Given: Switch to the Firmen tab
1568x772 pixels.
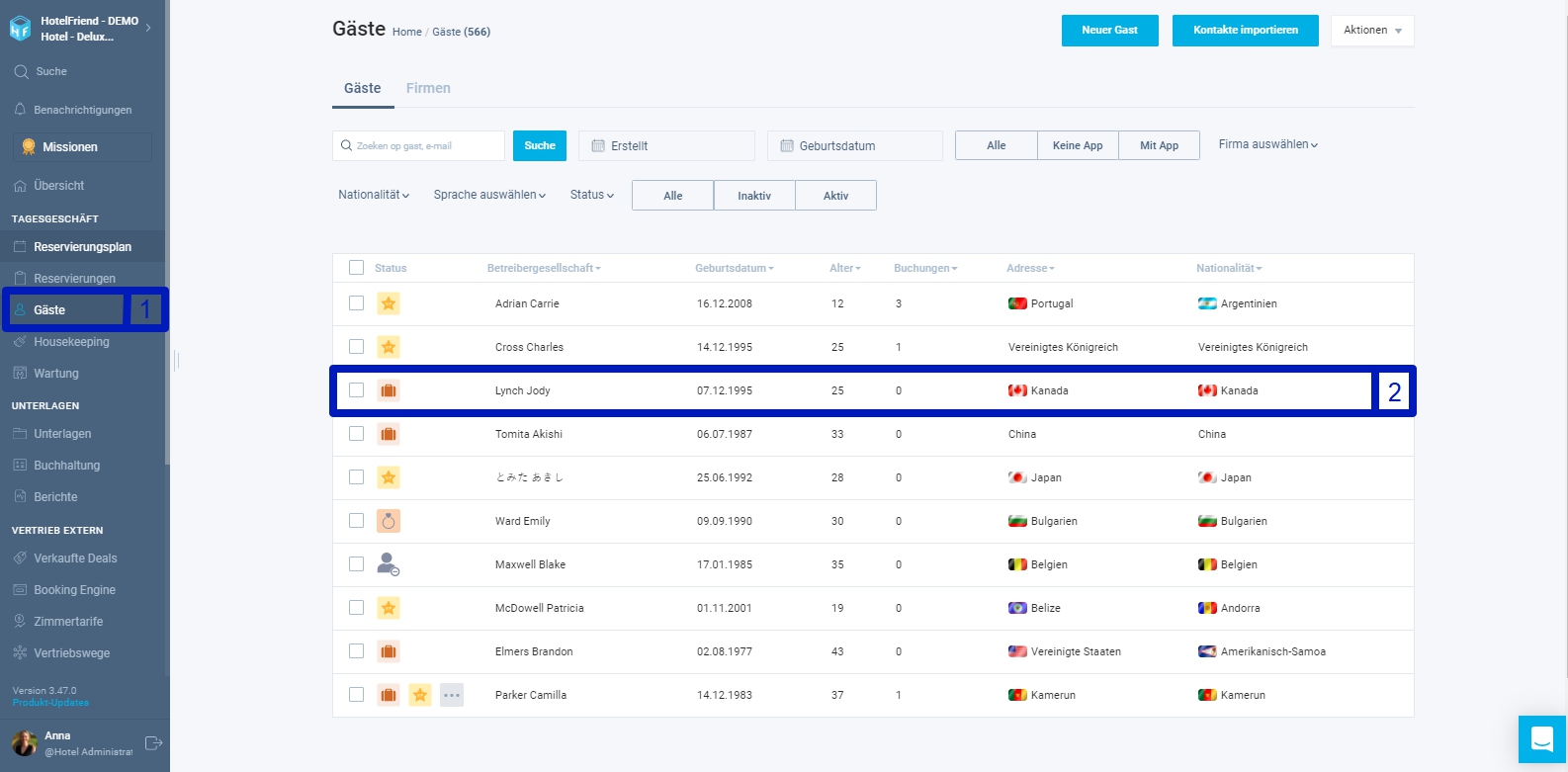Looking at the screenshot, I should point(428,88).
